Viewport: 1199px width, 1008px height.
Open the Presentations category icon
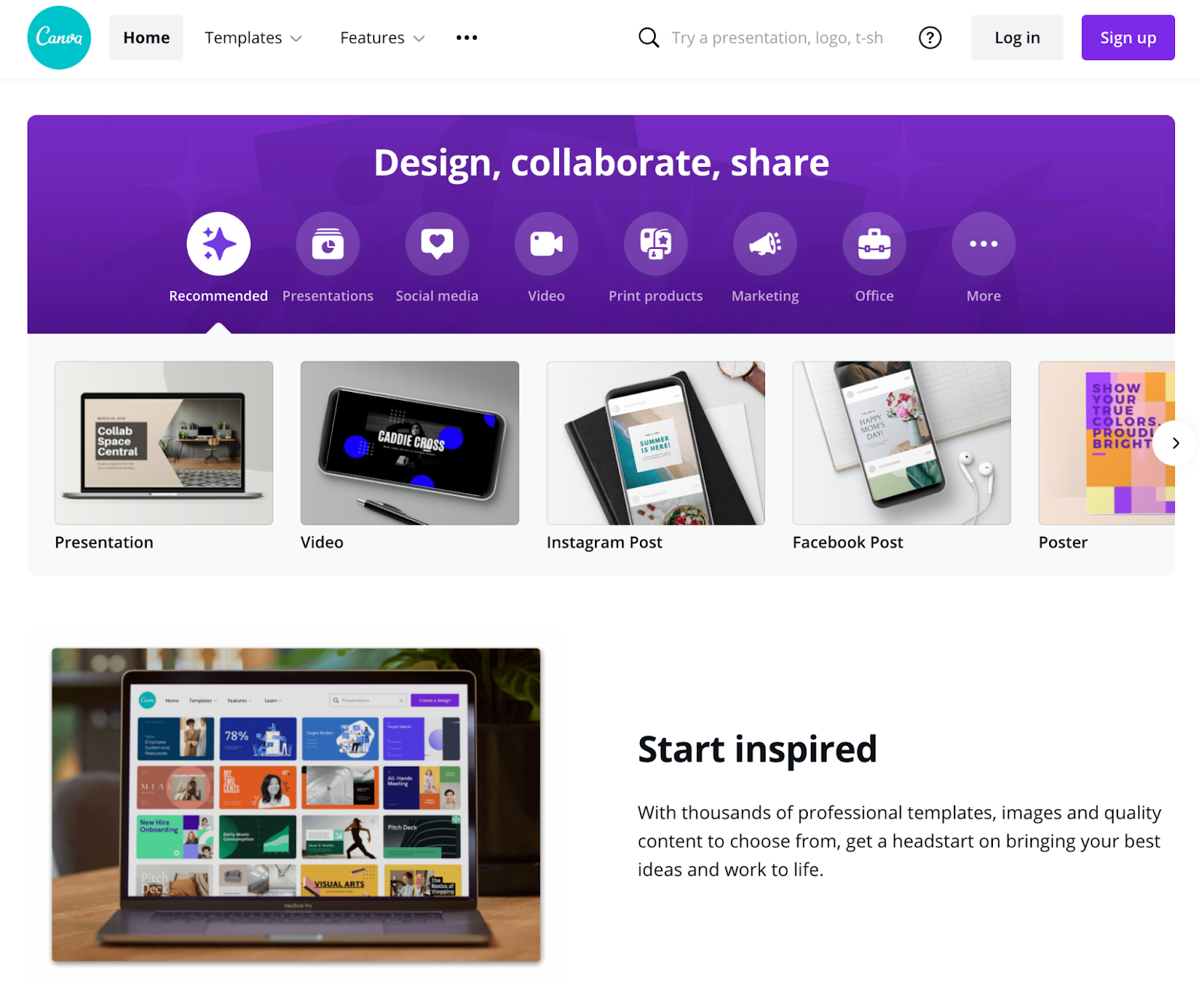tap(327, 244)
